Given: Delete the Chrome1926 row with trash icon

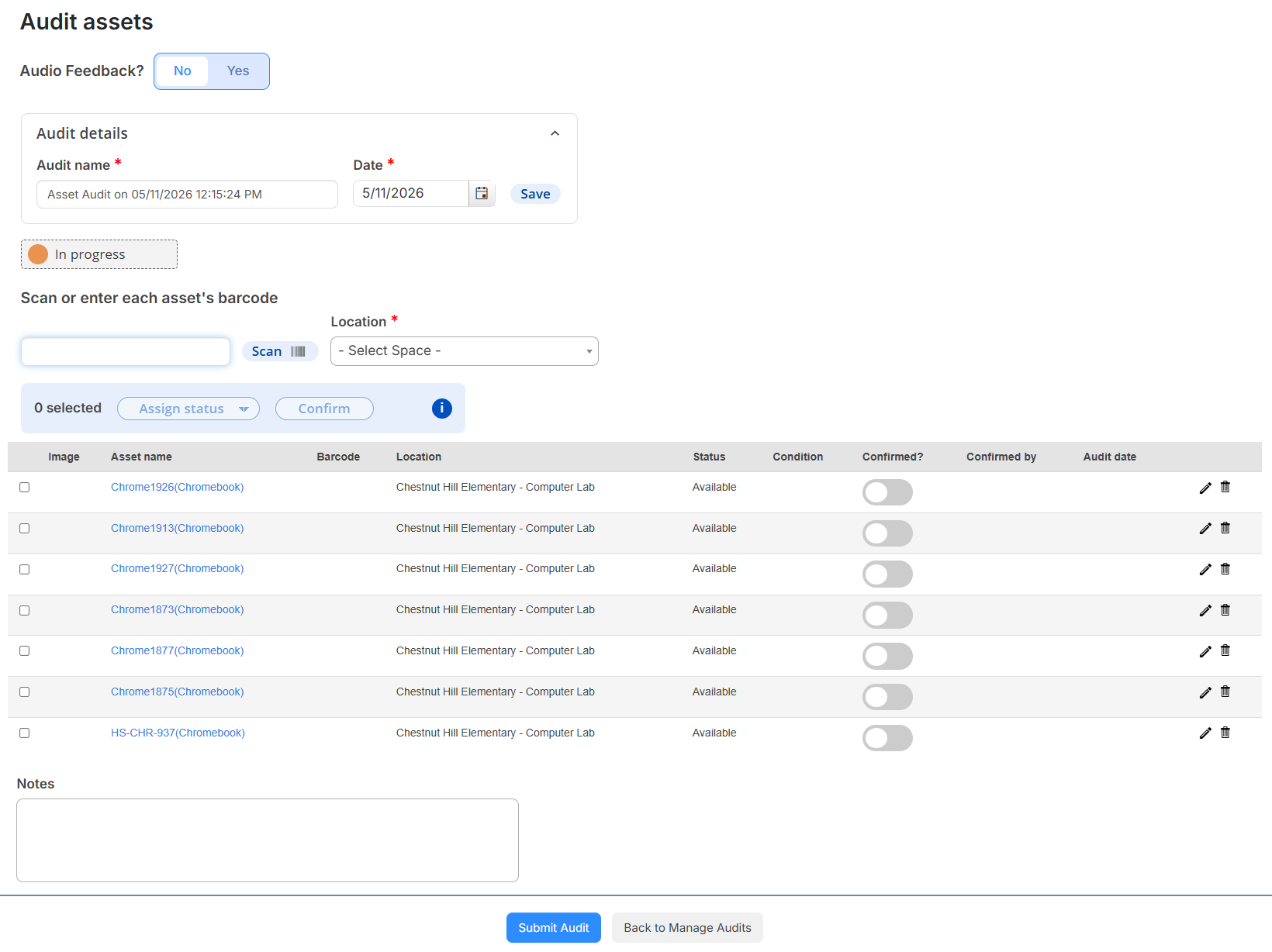Looking at the screenshot, I should click(1225, 487).
